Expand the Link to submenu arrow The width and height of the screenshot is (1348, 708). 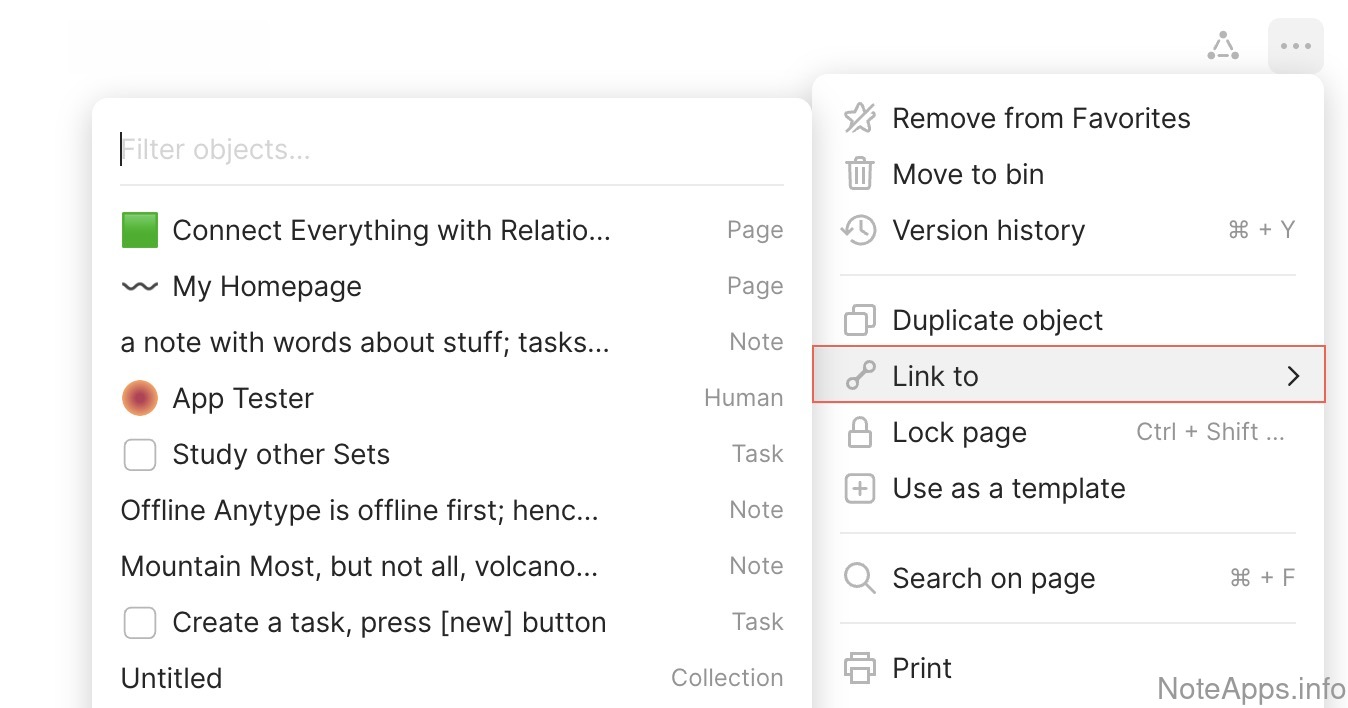pyautogui.click(x=1293, y=376)
